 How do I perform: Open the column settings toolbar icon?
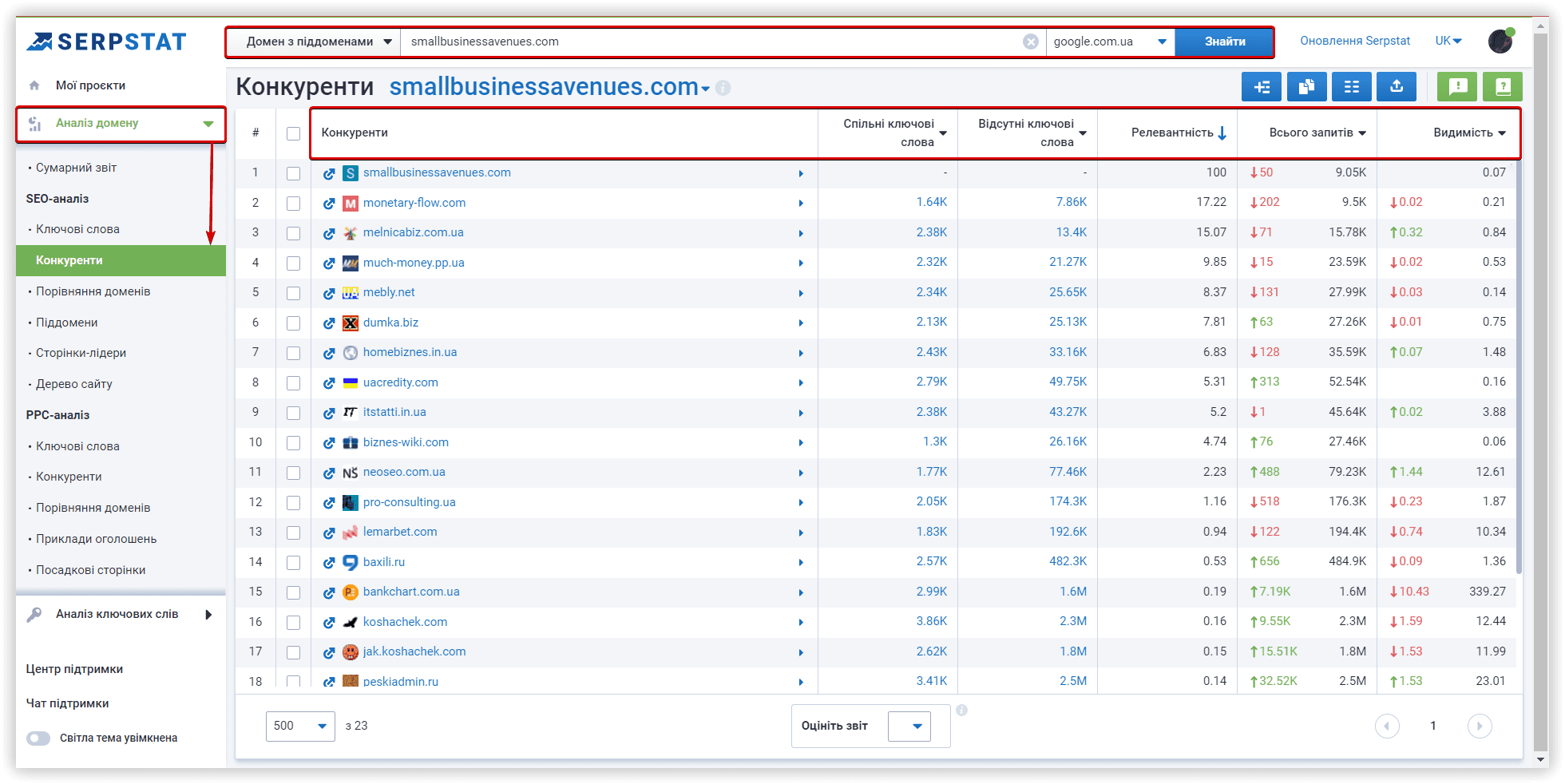point(1352,86)
